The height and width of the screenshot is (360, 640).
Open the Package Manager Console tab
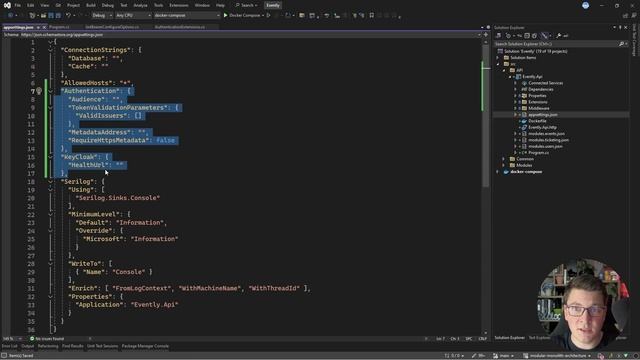click(145, 347)
